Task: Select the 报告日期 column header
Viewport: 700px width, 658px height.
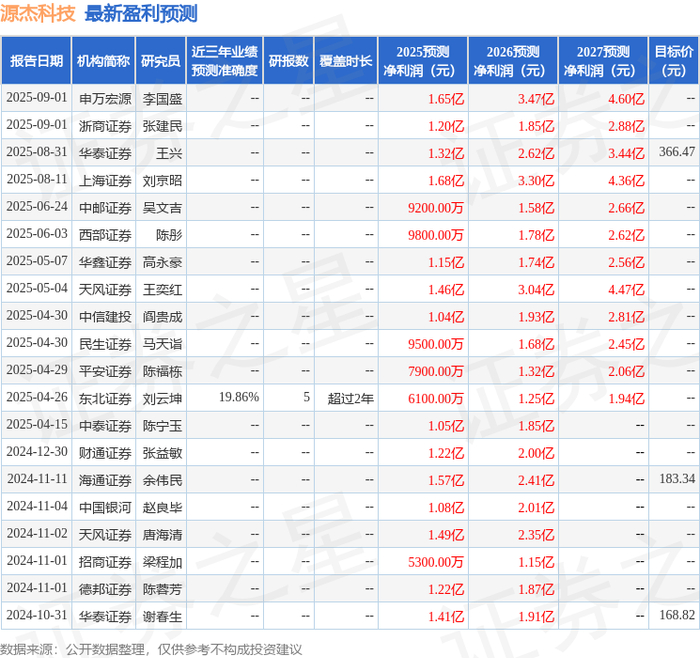Action: pos(36,61)
